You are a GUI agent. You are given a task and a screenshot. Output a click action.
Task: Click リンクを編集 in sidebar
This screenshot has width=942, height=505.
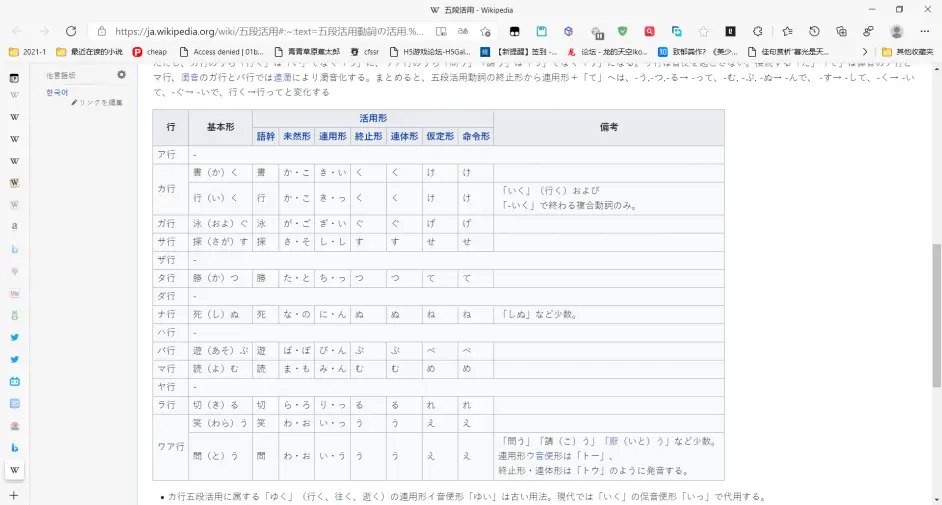tap(97, 103)
